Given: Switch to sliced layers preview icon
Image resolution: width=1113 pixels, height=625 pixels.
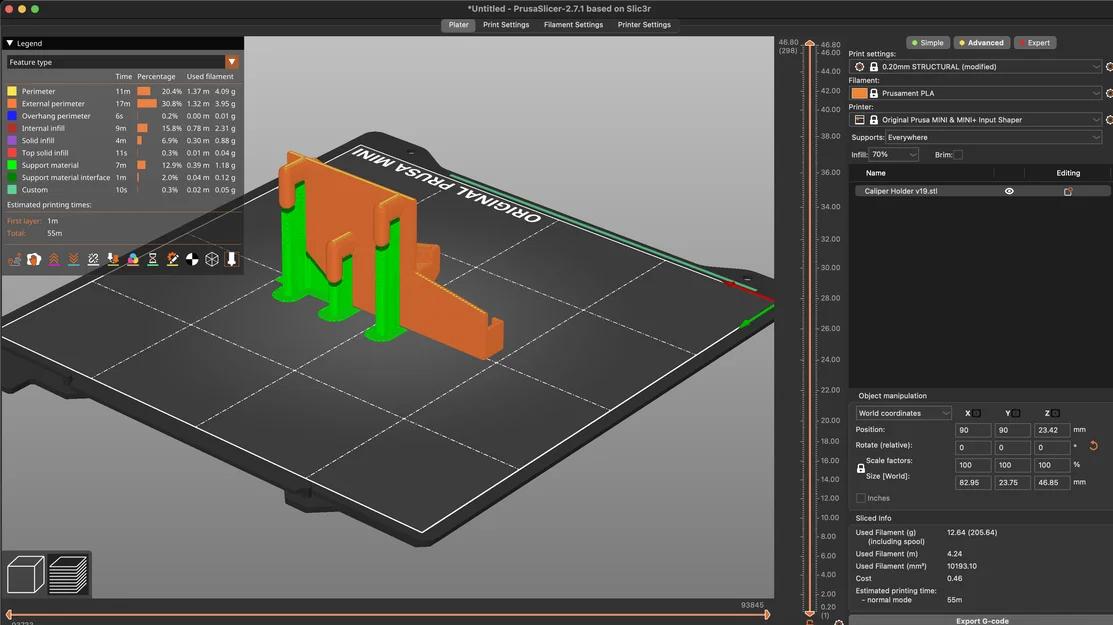Looking at the screenshot, I should (68, 574).
